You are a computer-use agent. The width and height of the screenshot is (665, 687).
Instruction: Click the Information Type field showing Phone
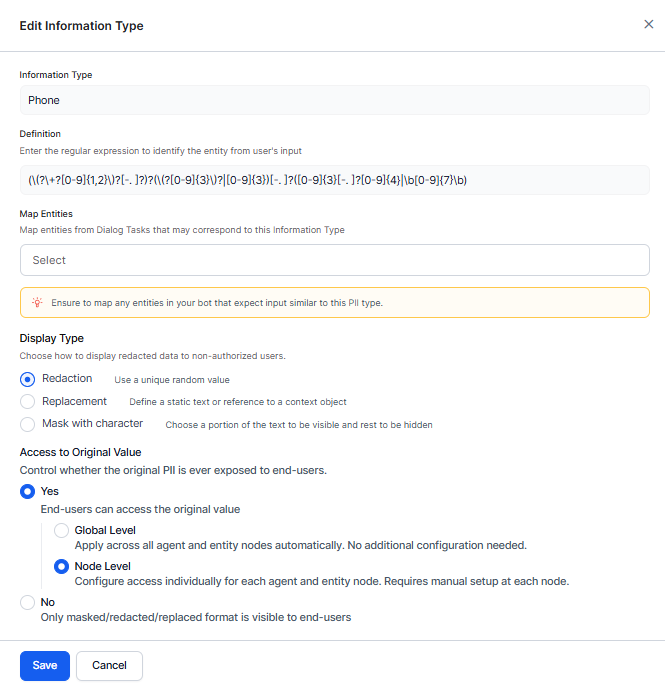coord(335,100)
